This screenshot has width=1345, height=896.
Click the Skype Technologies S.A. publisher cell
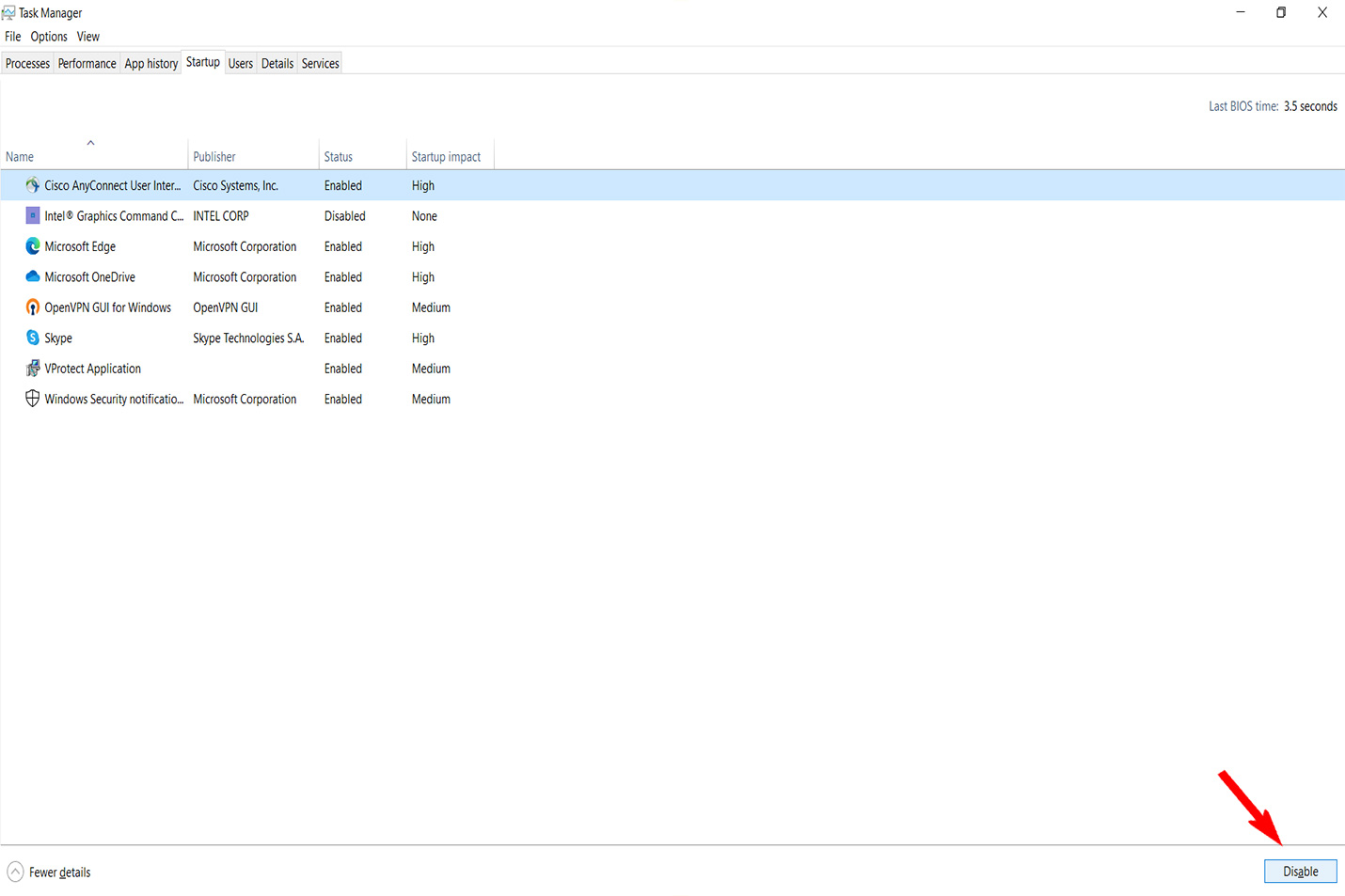click(x=248, y=338)
